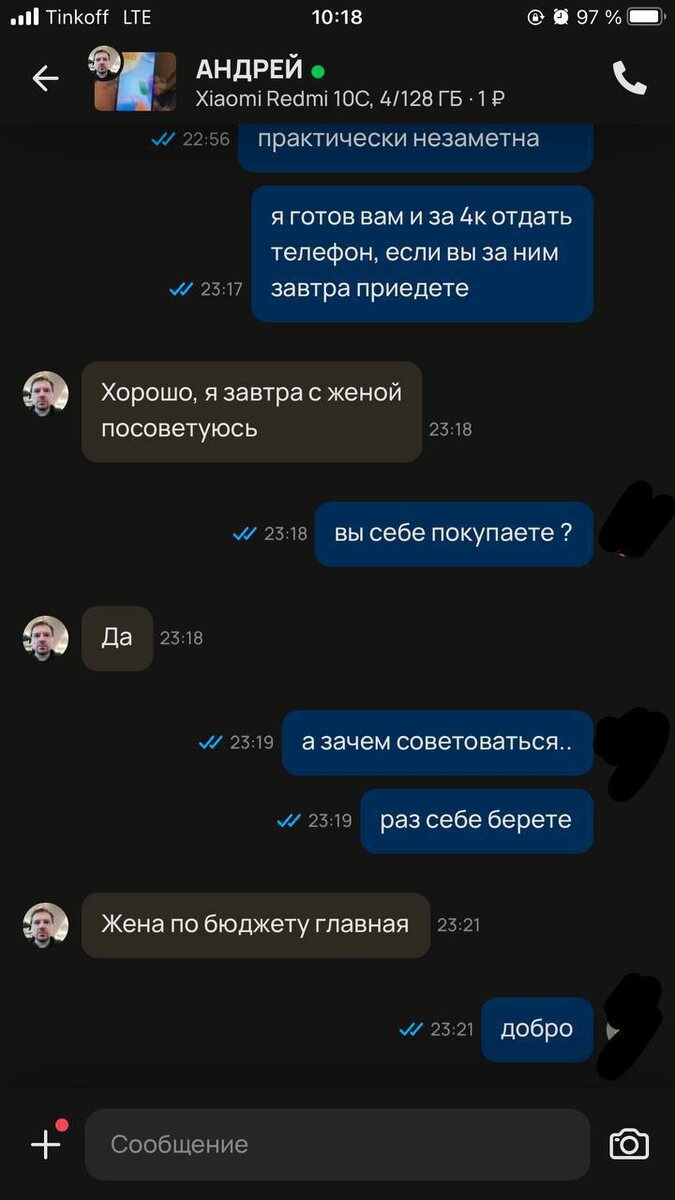Open the camera icon beside the message field
675x1200 pixels.
click(629, 1144)
